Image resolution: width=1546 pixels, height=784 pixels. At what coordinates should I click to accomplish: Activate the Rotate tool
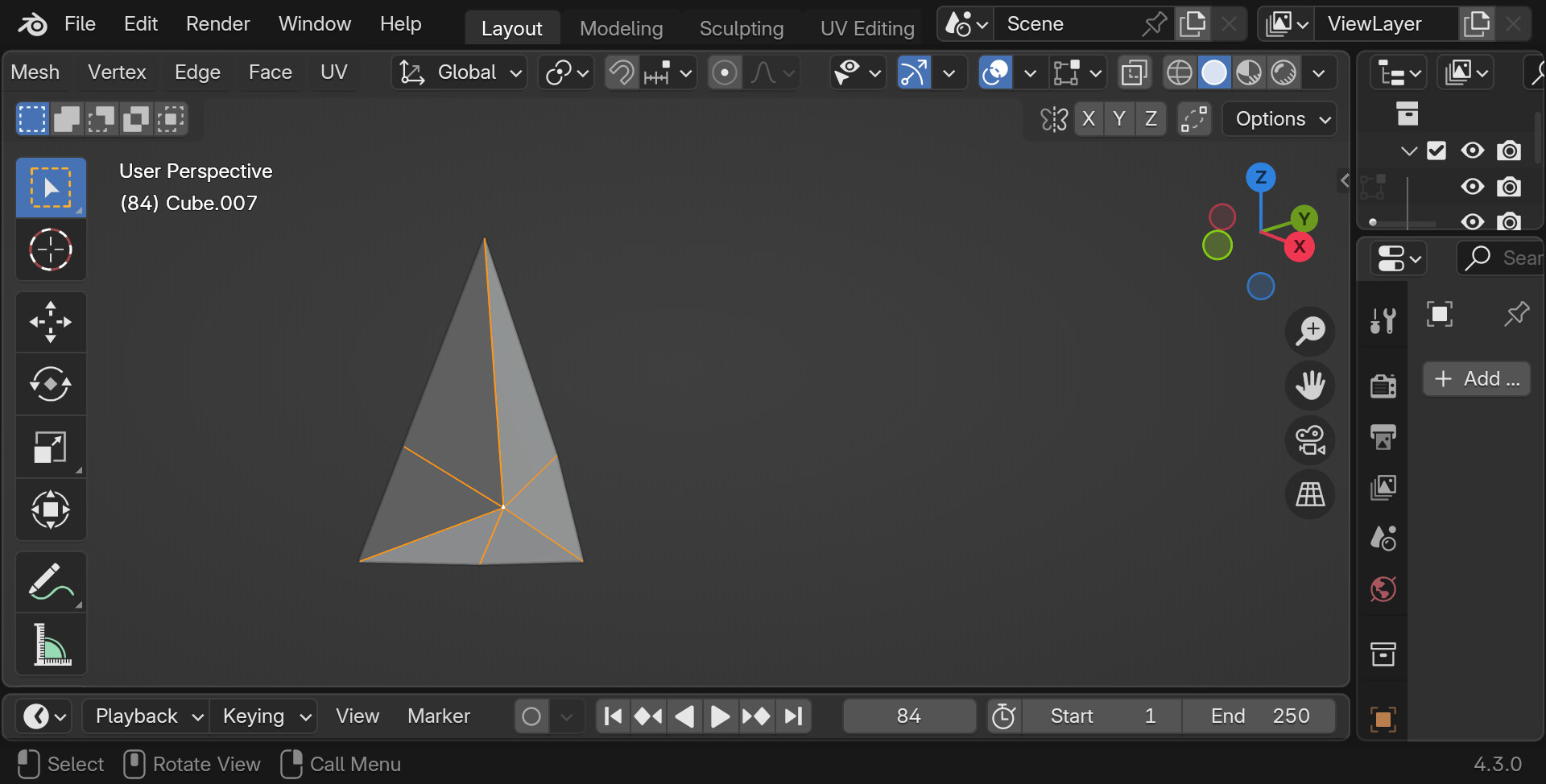(51, 385)
